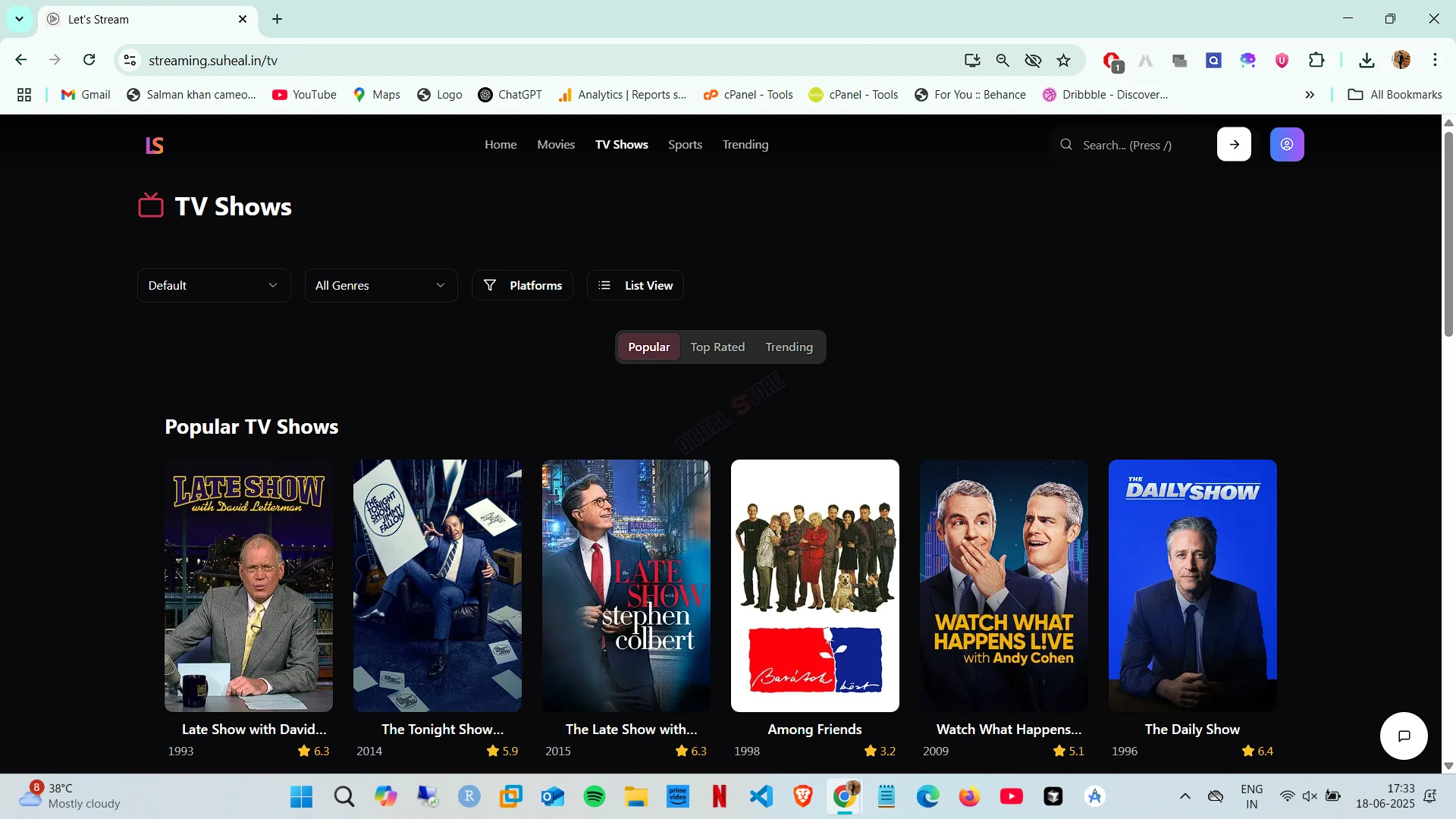Open the For You Behance bookmark
Screen dimensions: 1456x819
pos(970,95)
